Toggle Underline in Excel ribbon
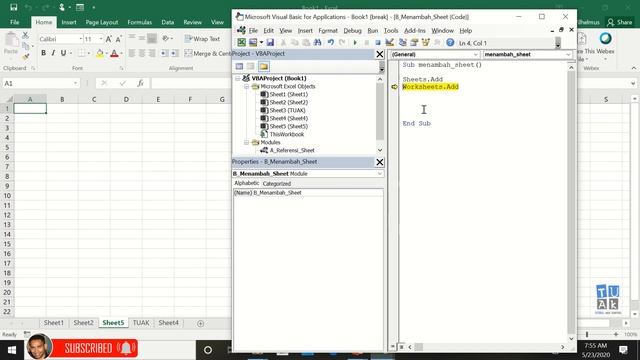This screenshot has height=360, width=640. click(63, 53)
